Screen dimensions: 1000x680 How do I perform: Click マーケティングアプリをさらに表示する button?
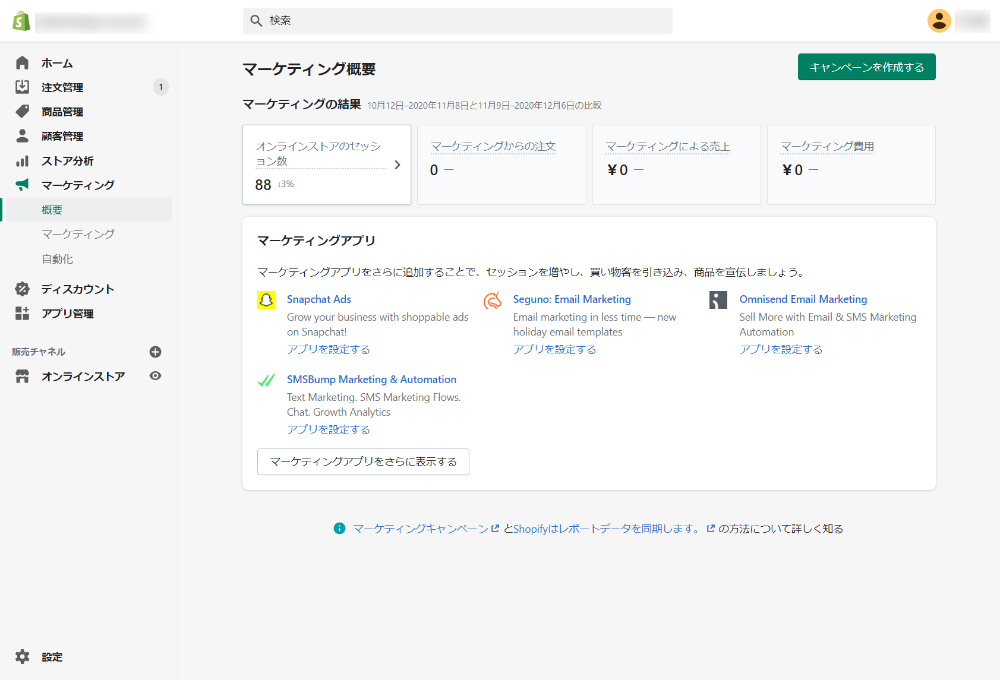[x=363, y=462]
